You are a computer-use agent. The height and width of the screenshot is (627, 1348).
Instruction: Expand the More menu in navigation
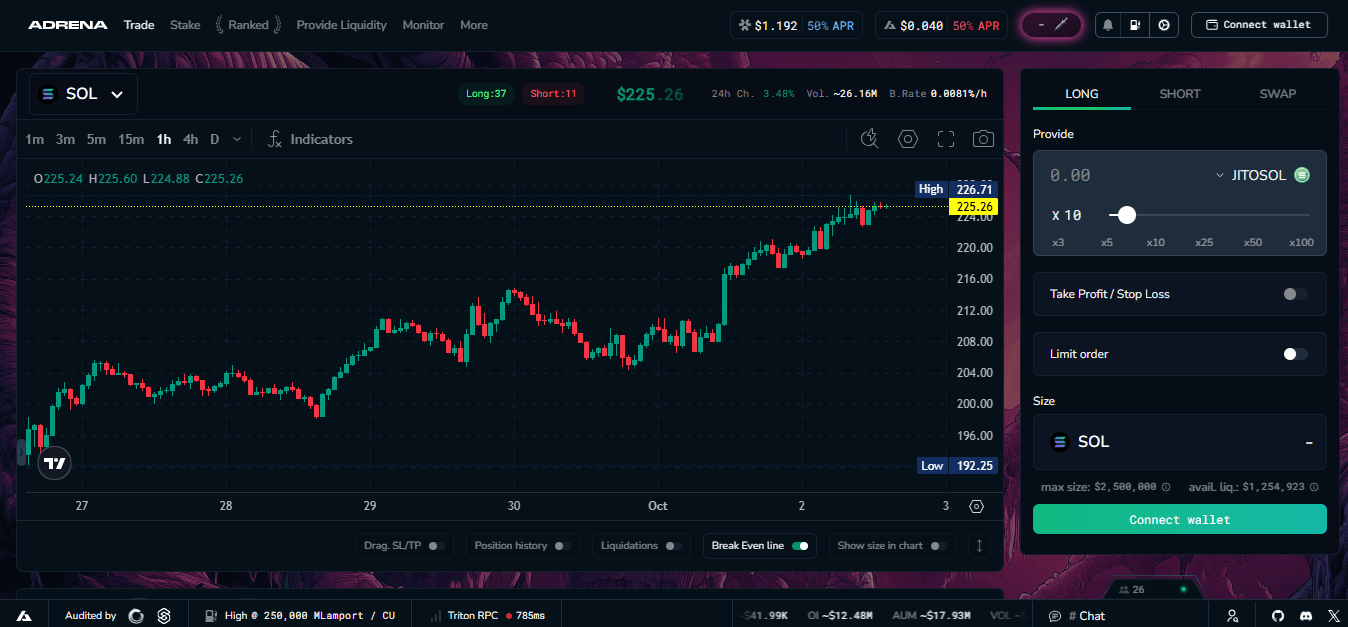point(474,25)
